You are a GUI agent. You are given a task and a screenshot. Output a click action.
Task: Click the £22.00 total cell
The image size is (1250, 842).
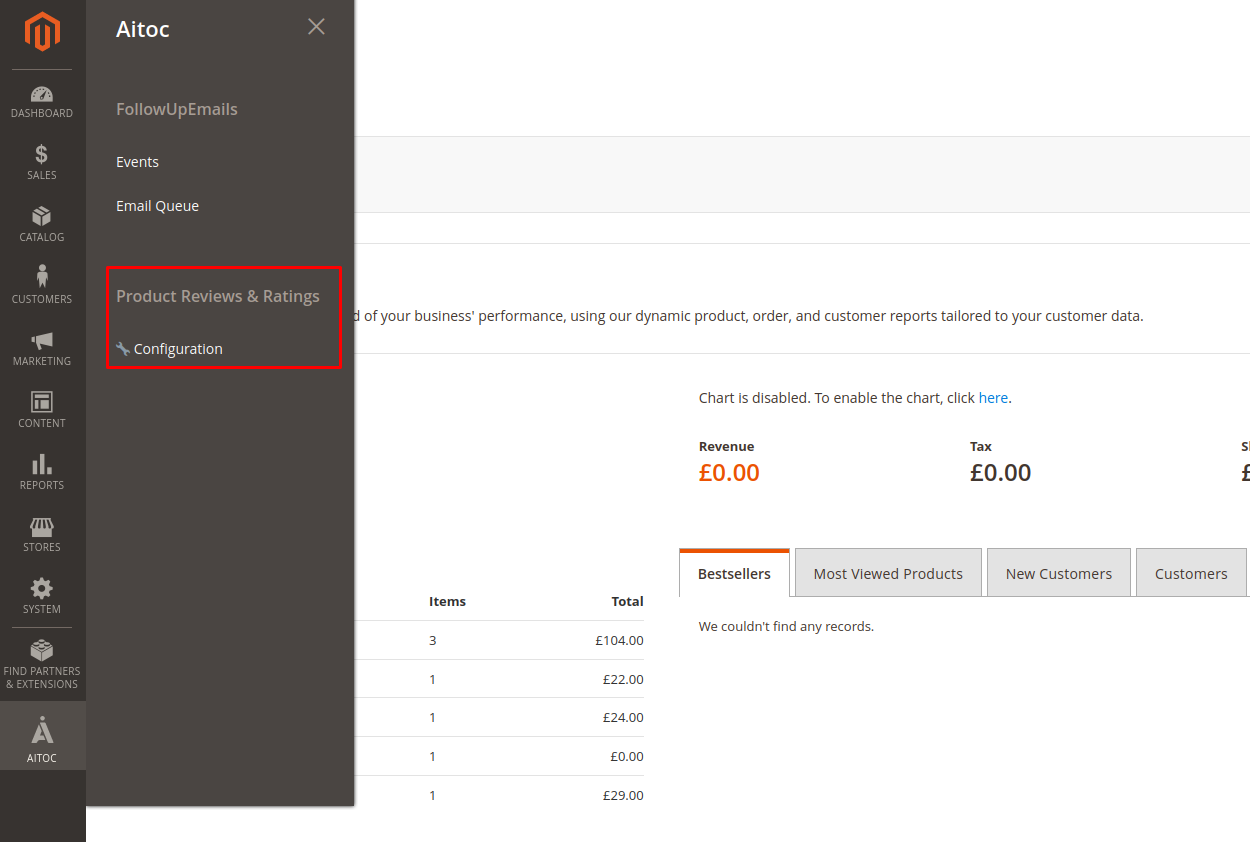point(623,679)
